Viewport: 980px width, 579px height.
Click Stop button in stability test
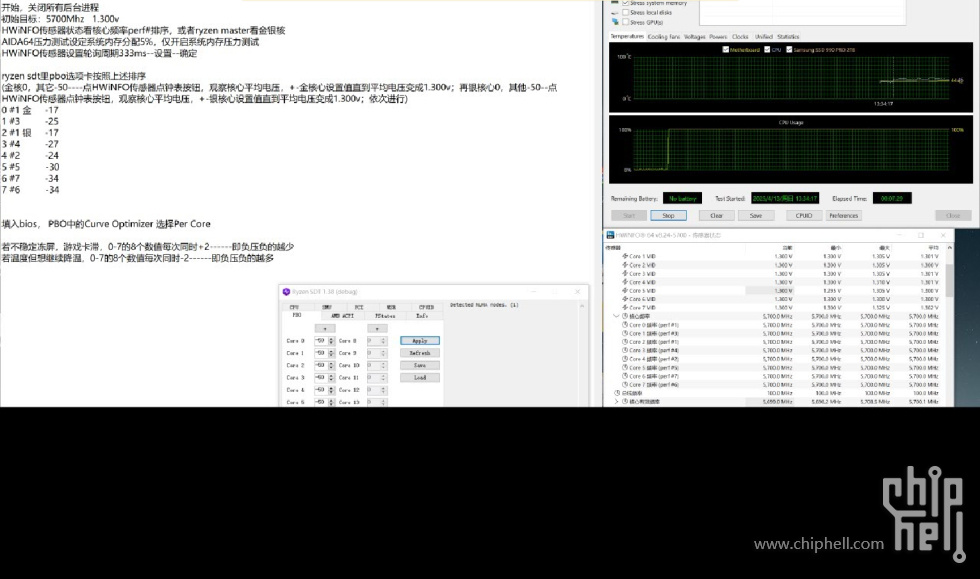668,216
